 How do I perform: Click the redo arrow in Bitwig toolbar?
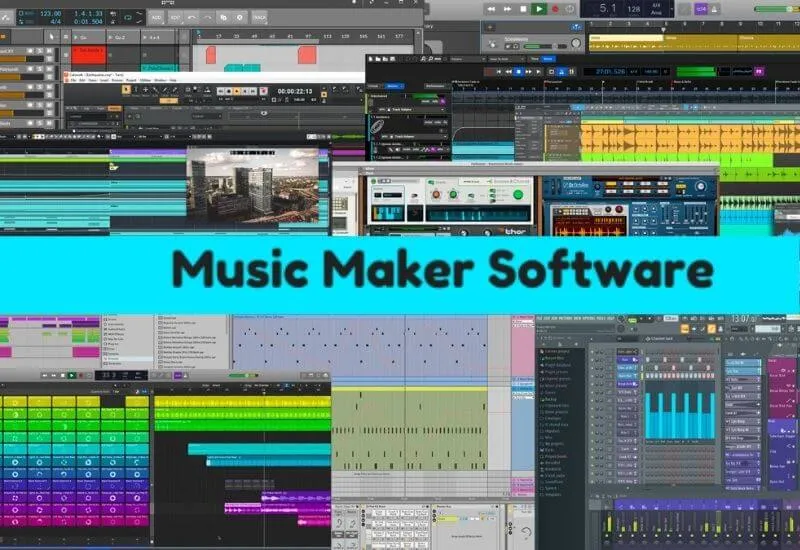pyautogui.click(x=208, y=17)
